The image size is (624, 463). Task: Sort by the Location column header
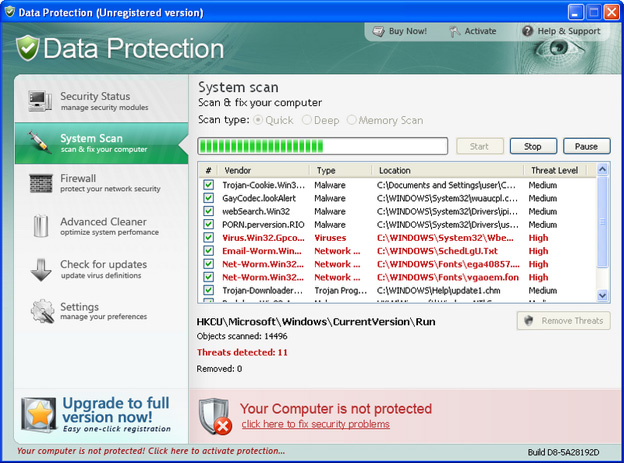[448, 170]
